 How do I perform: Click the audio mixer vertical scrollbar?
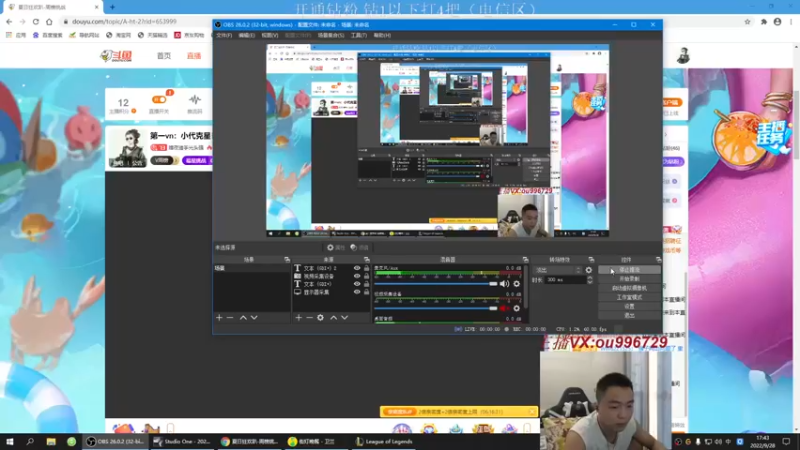point(525,286)
